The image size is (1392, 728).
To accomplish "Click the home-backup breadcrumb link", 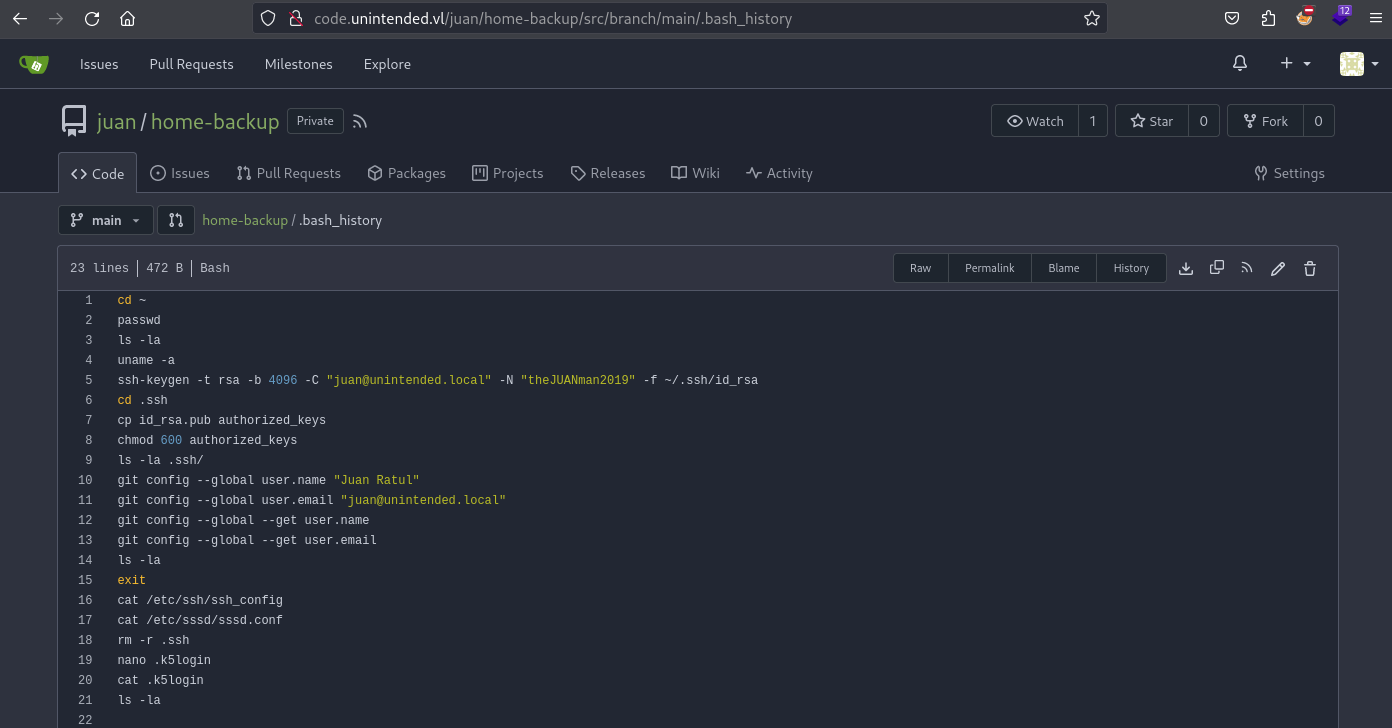I will coord(245,220).
